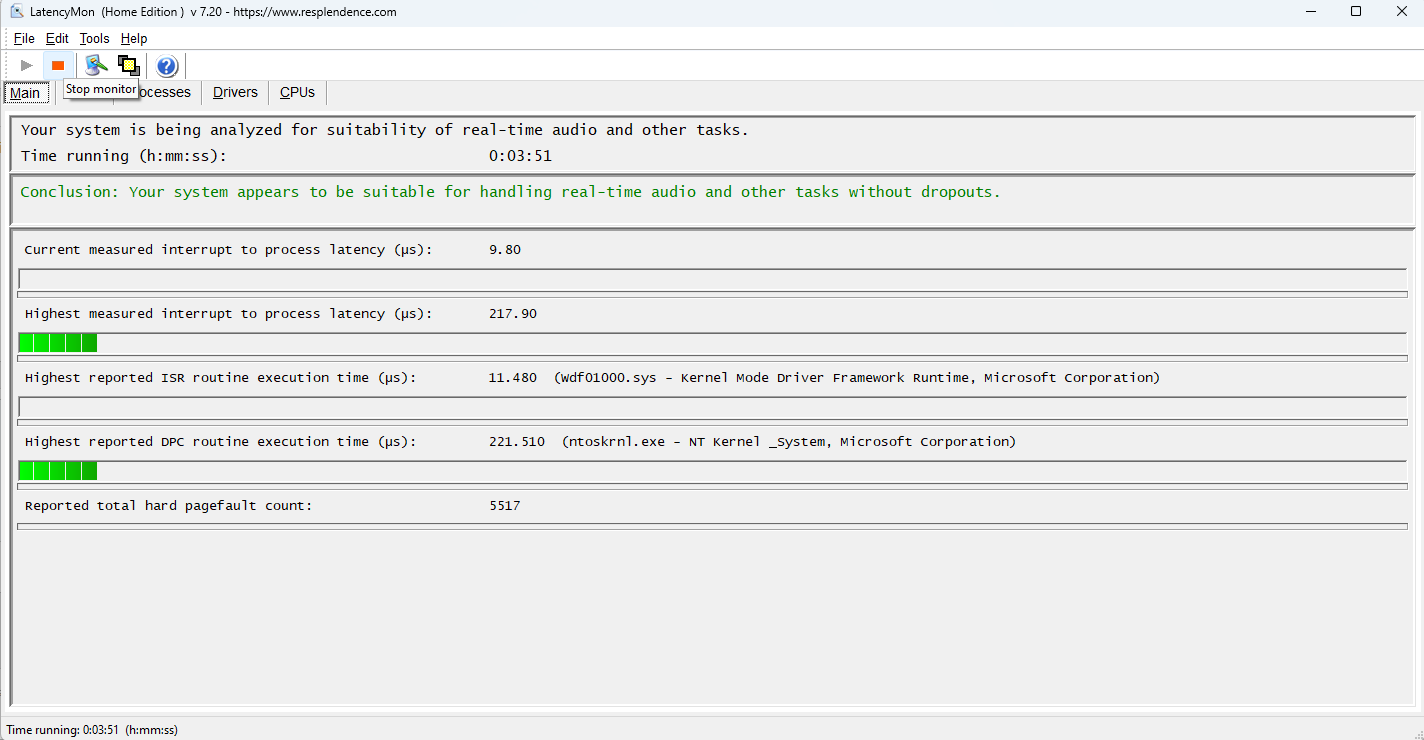Click 'Highest measured interrupt to process latency' label
The image size is (1424, 740).
tap(229, 314)
